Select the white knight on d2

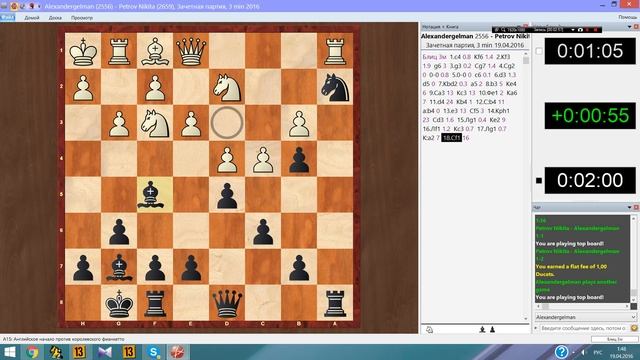click(227, 87)
